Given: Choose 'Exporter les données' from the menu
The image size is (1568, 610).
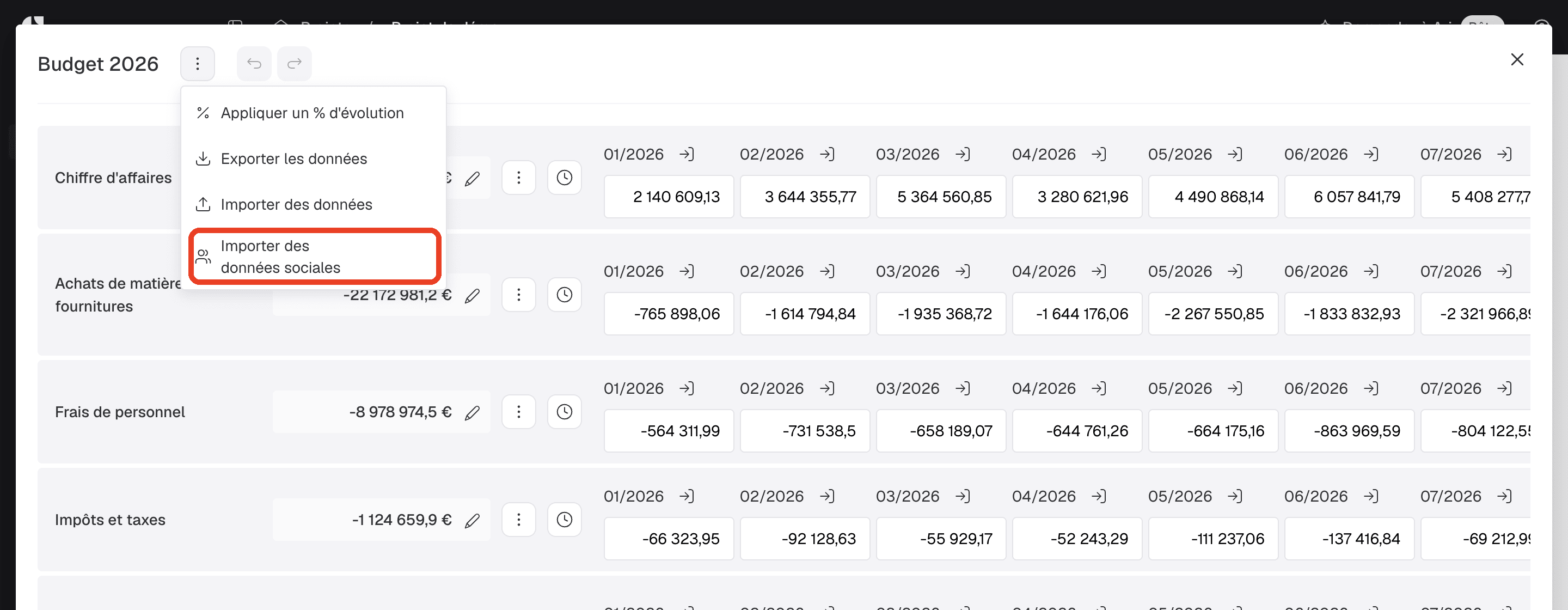Looking at the screenshot, I should [x=314, y=159].
